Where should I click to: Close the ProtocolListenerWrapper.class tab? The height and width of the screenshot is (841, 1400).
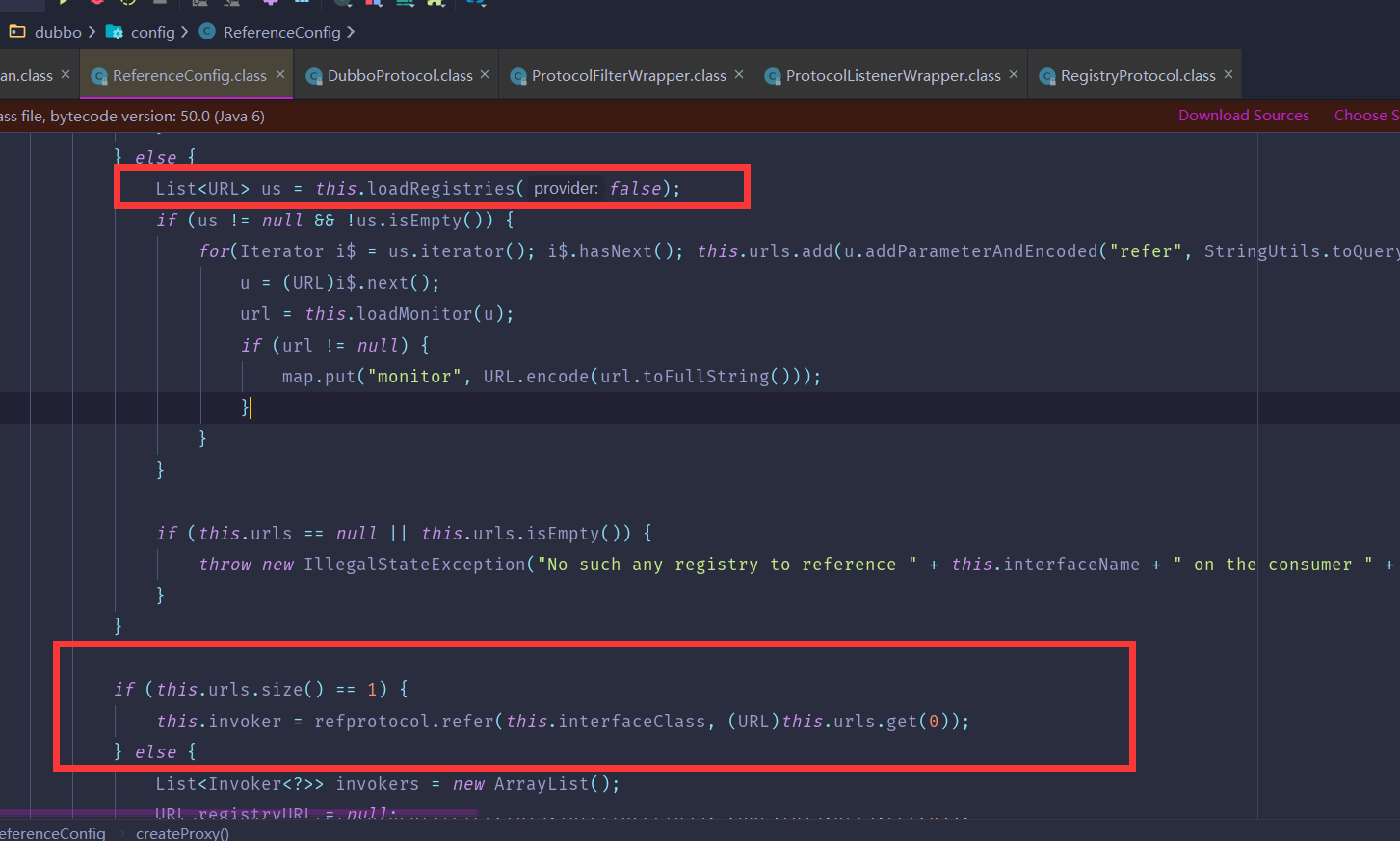(x=1014, y=74)
